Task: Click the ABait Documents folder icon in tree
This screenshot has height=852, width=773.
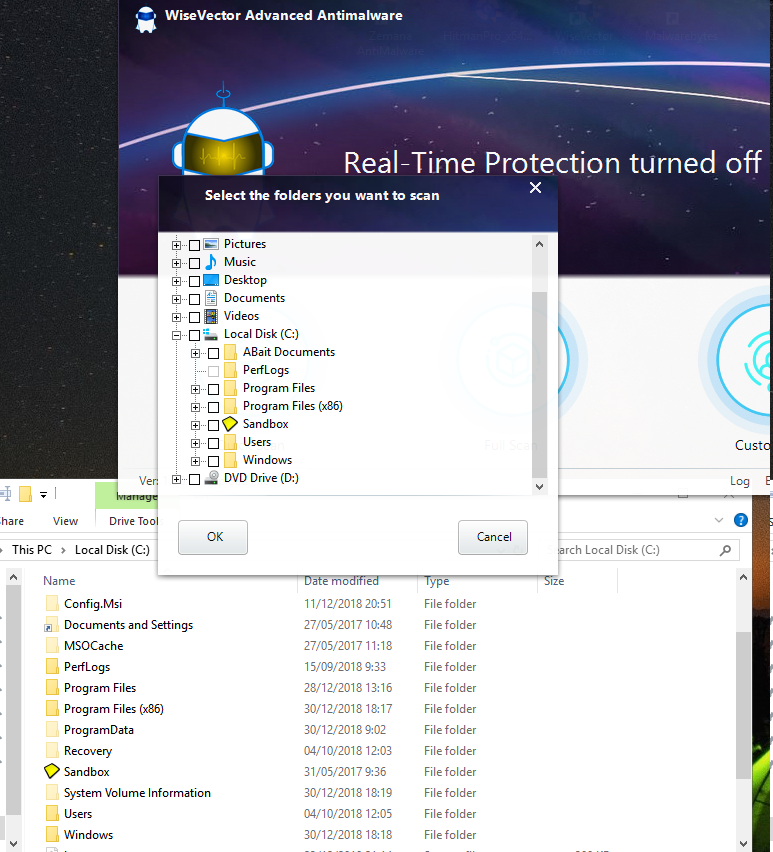Action: coord(230,352)
